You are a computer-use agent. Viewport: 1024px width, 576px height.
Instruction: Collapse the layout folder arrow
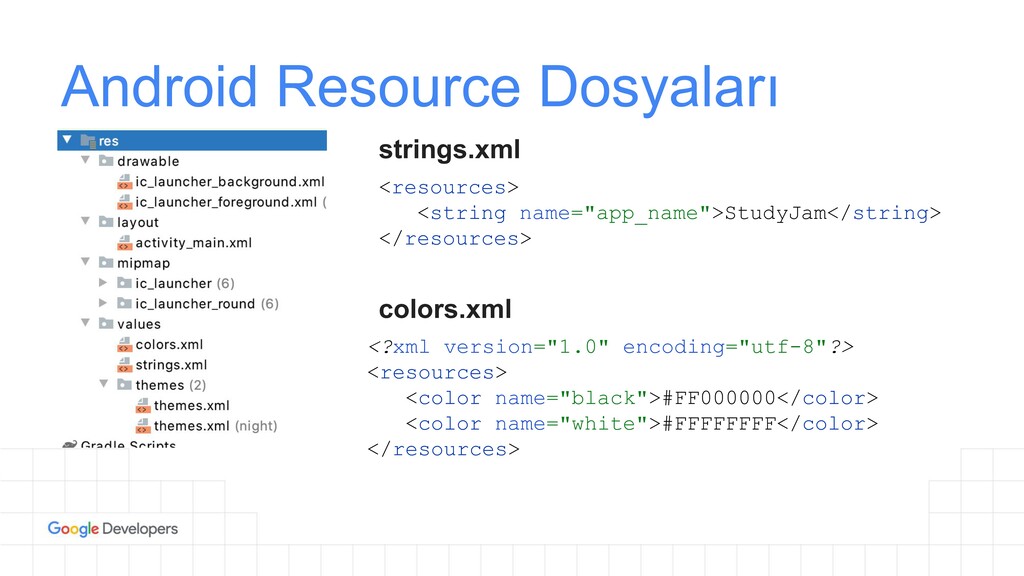click(85, 221)
